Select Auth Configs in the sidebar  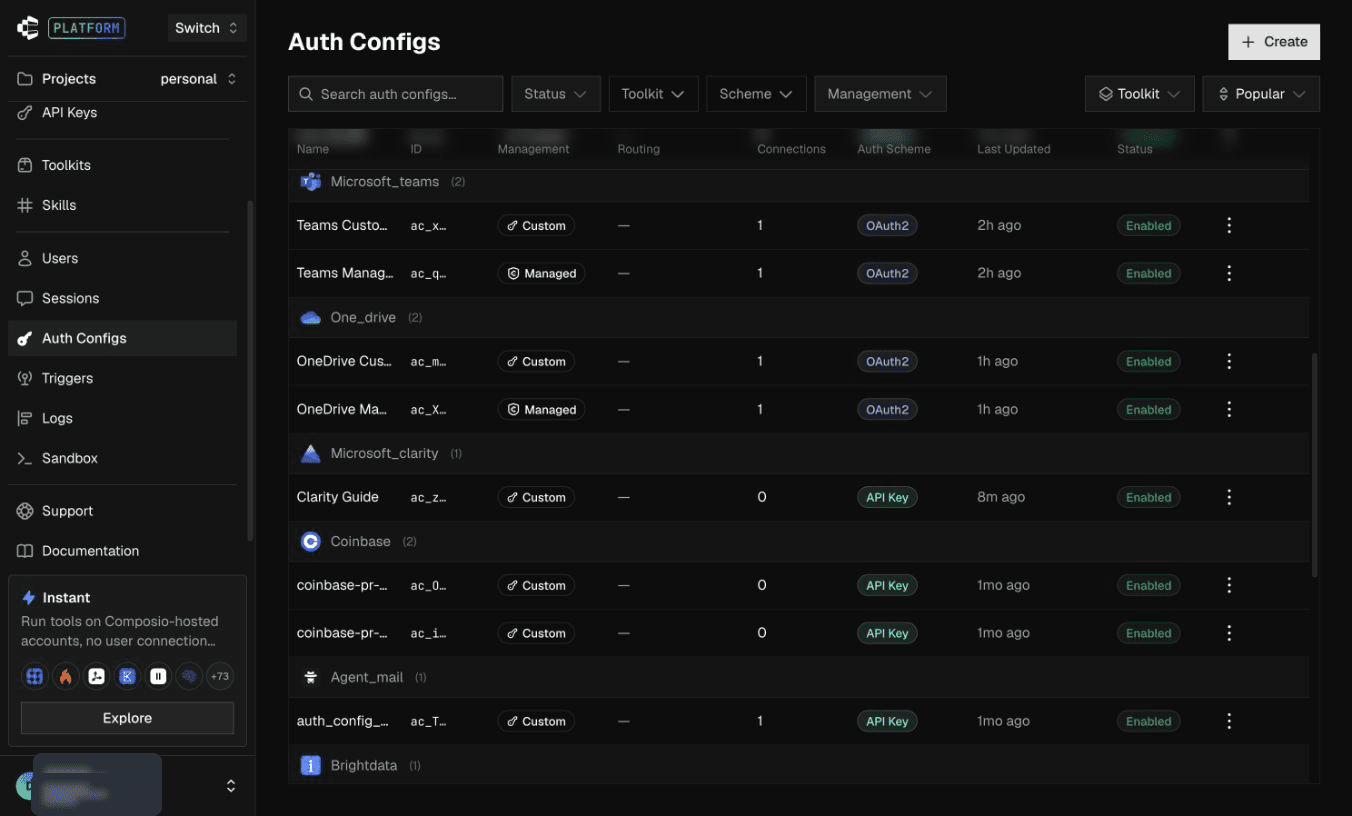pyautogui.click(x=123, y=339)
